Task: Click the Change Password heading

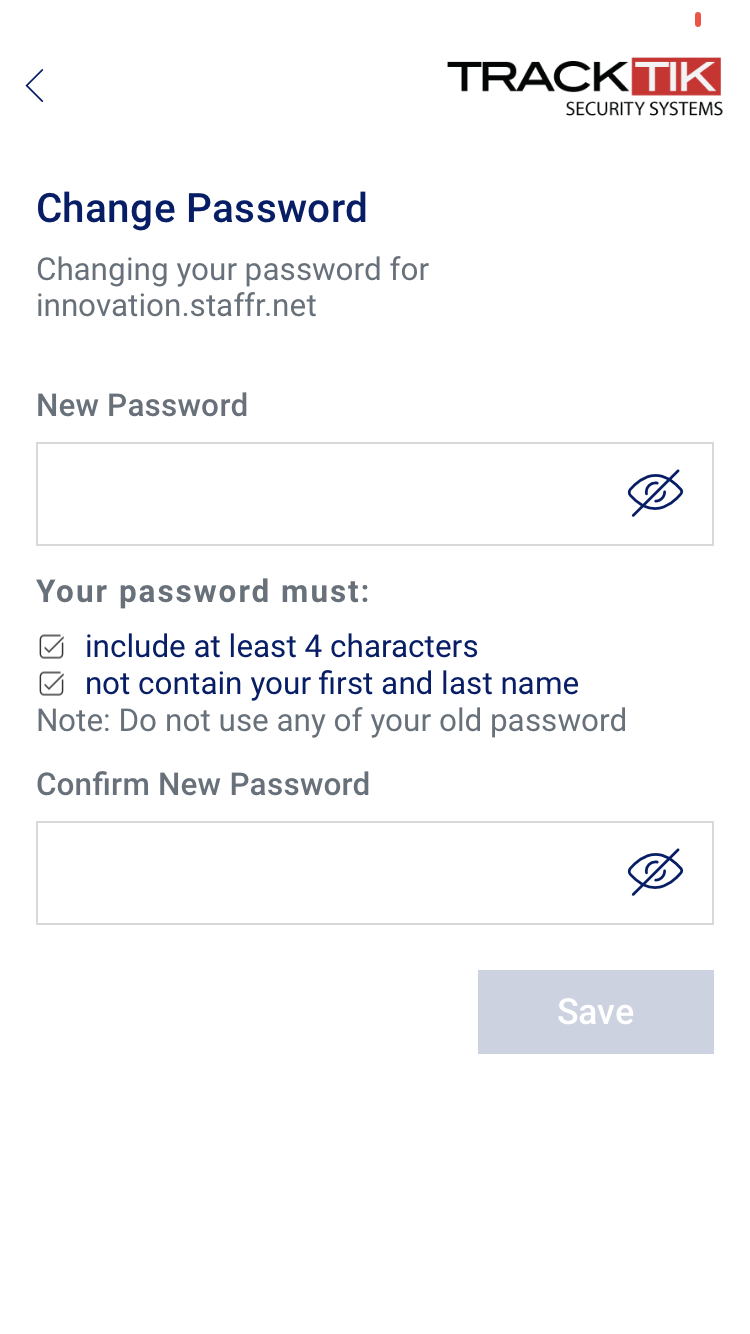Action: pyautogui.click(x=201, y=209)
